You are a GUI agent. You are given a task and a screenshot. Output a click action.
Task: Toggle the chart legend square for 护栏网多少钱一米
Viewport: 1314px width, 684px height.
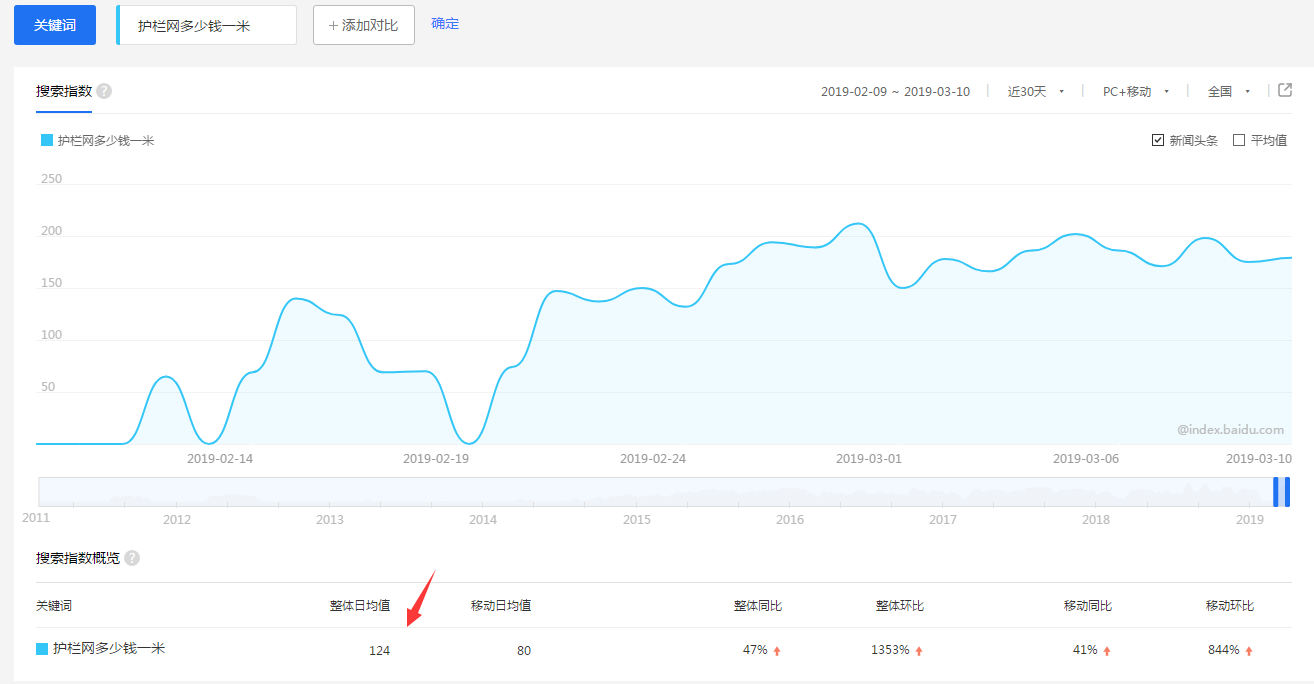46,141
